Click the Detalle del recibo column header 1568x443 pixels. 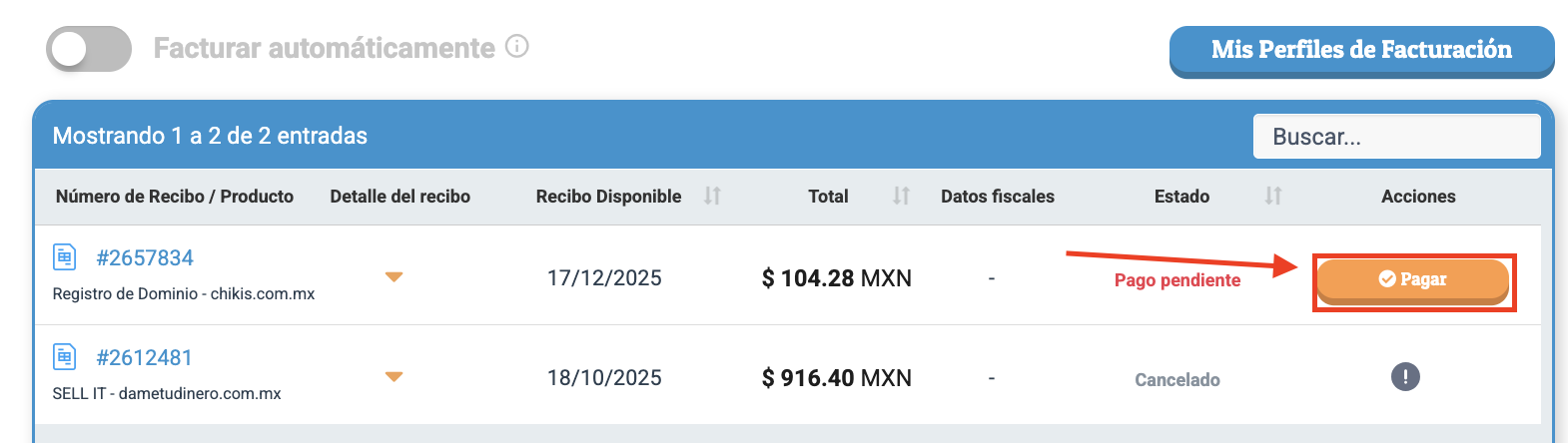(399, 197)
